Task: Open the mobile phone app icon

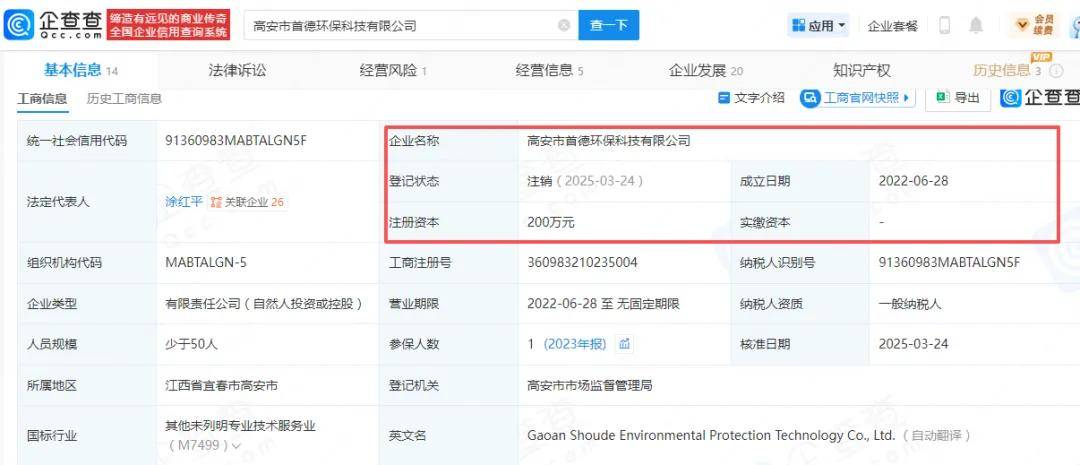Action: 944,26
